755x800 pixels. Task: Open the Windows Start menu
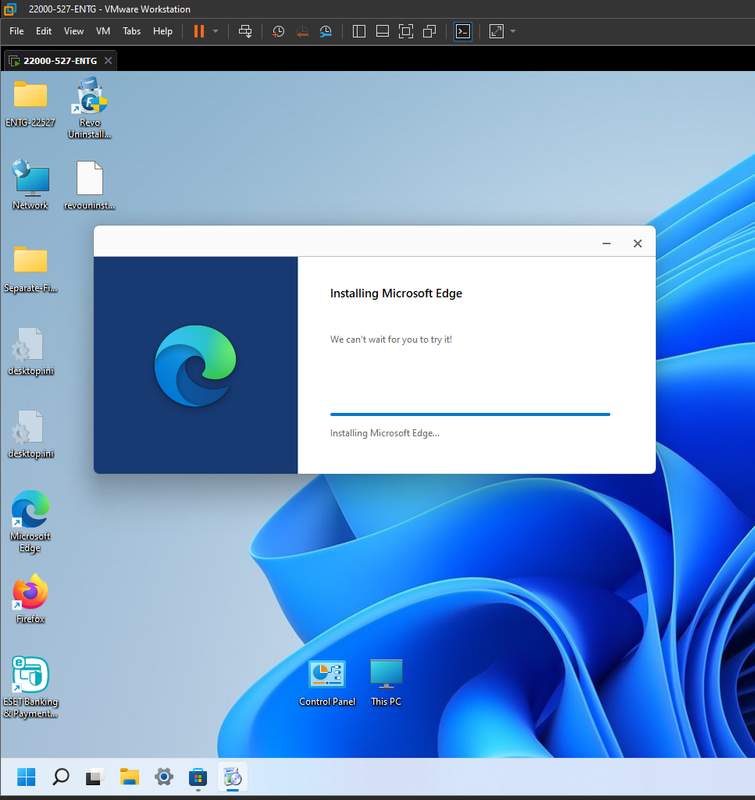point(26,777)
